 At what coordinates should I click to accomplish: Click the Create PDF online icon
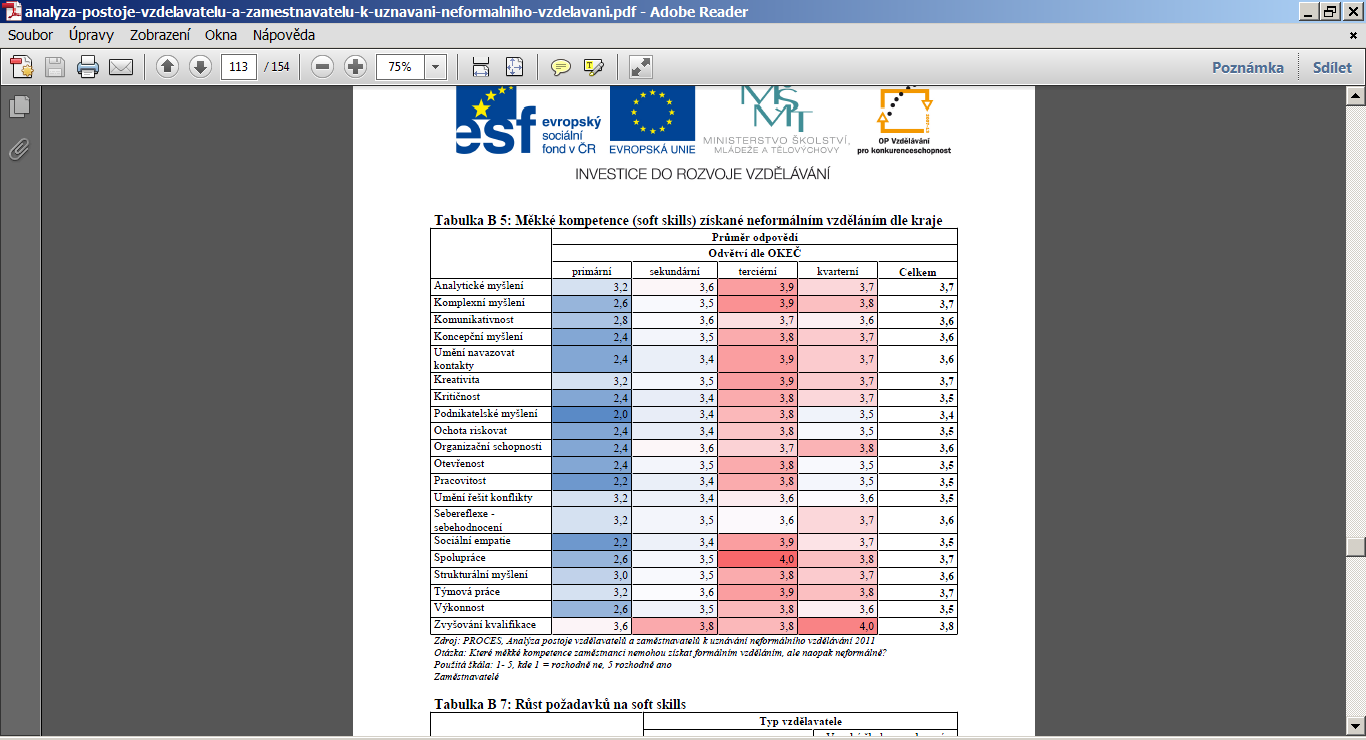click(22, 67)
